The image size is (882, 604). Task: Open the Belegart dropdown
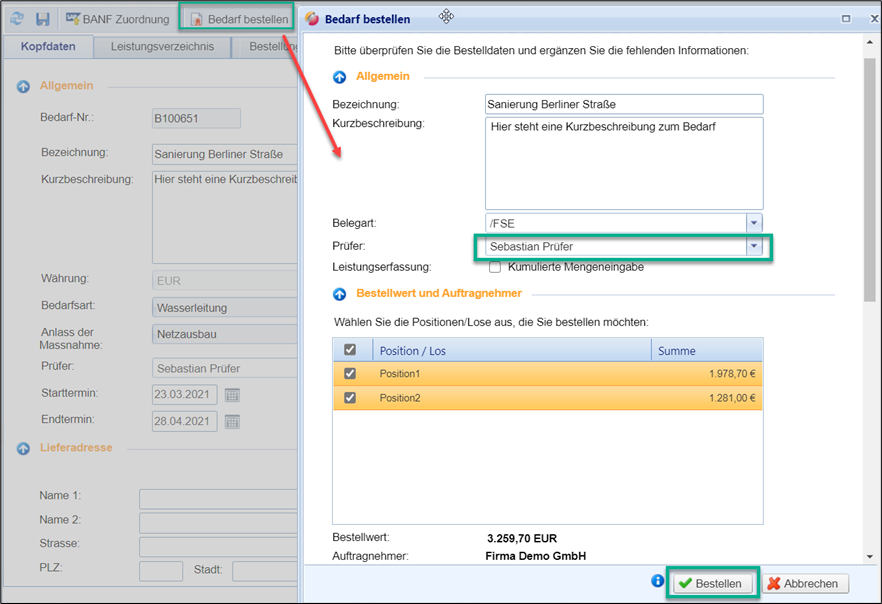(x=754, y=223)
